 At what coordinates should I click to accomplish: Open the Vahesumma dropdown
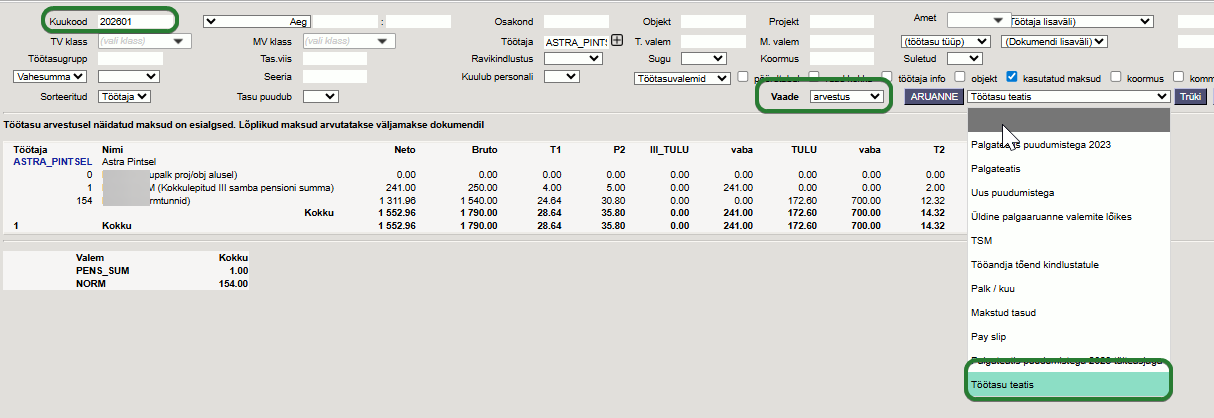[x=50, y=76]
